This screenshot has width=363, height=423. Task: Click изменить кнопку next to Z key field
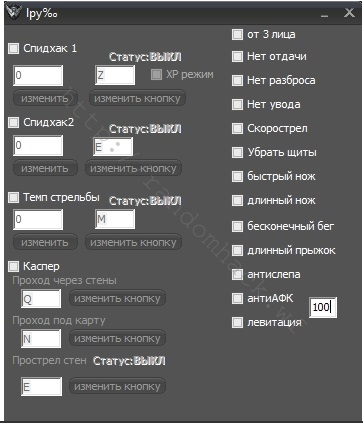click(x=137, y=98)
